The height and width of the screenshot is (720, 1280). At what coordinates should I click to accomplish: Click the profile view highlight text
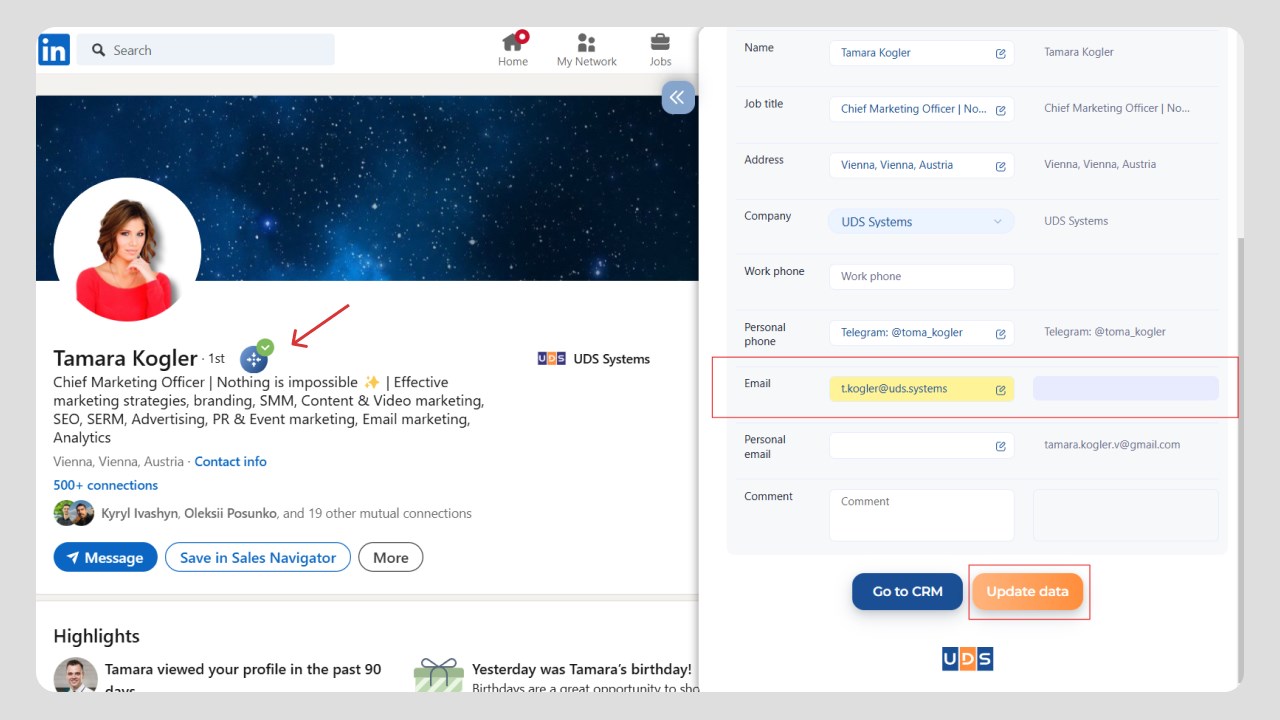(243, 677)
